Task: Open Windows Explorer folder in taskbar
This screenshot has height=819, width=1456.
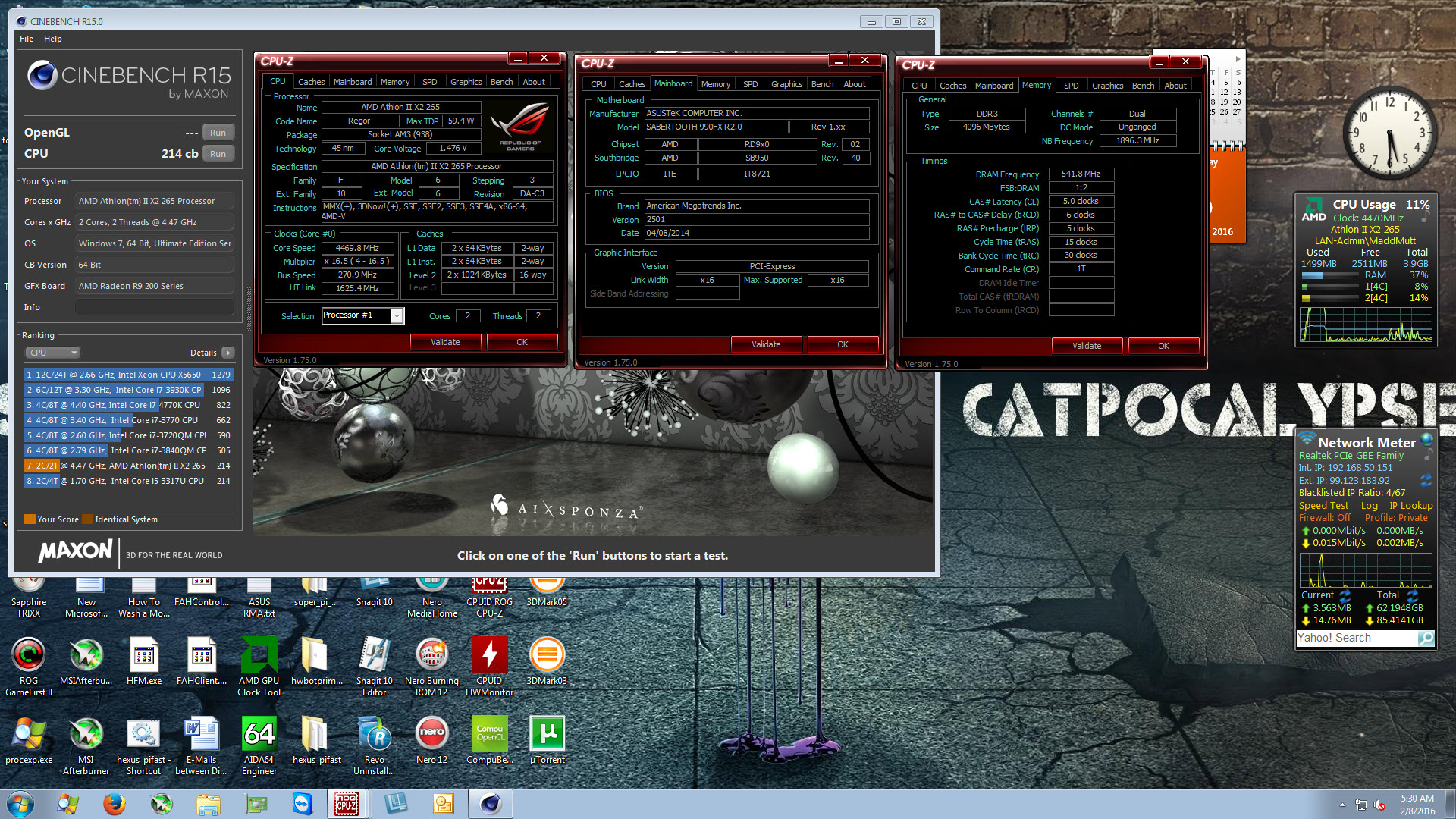Action: click(209, 804)
